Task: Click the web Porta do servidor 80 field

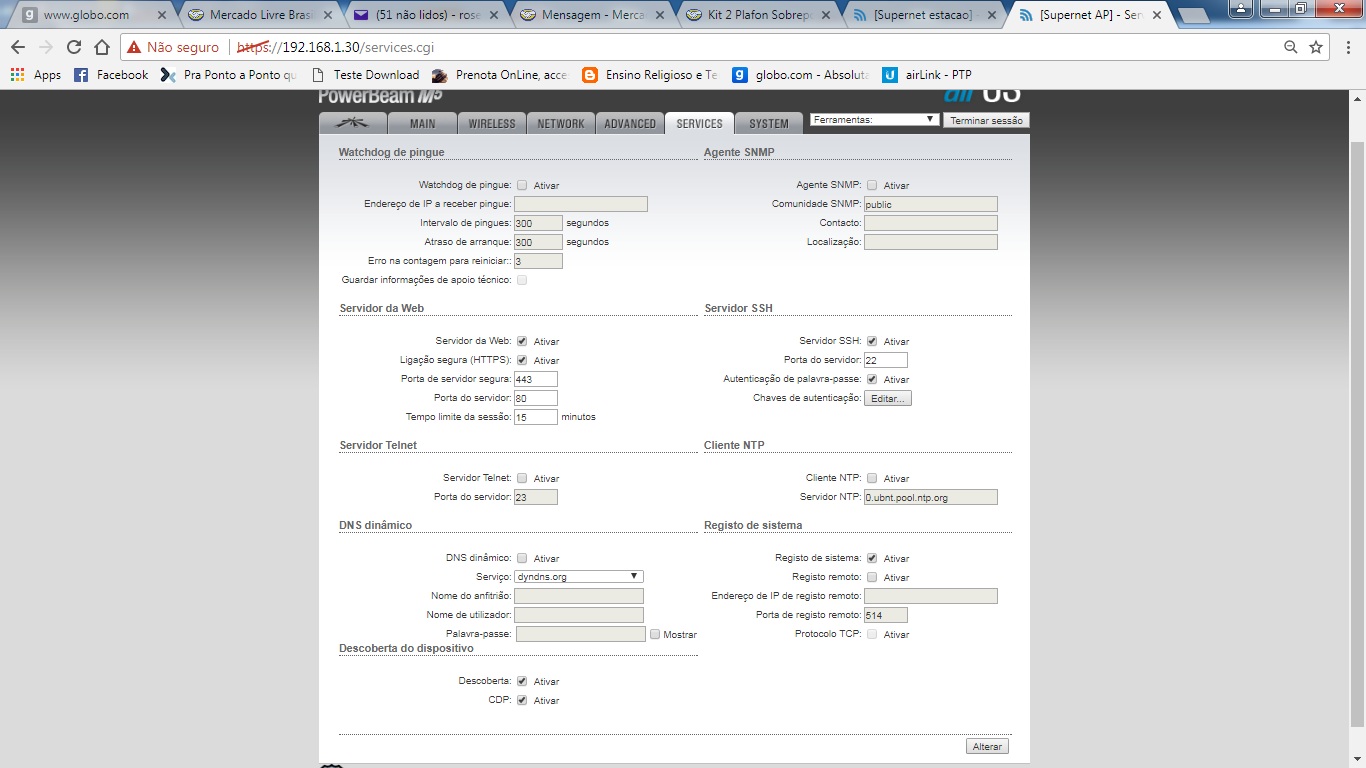Action: pos(536,398)
